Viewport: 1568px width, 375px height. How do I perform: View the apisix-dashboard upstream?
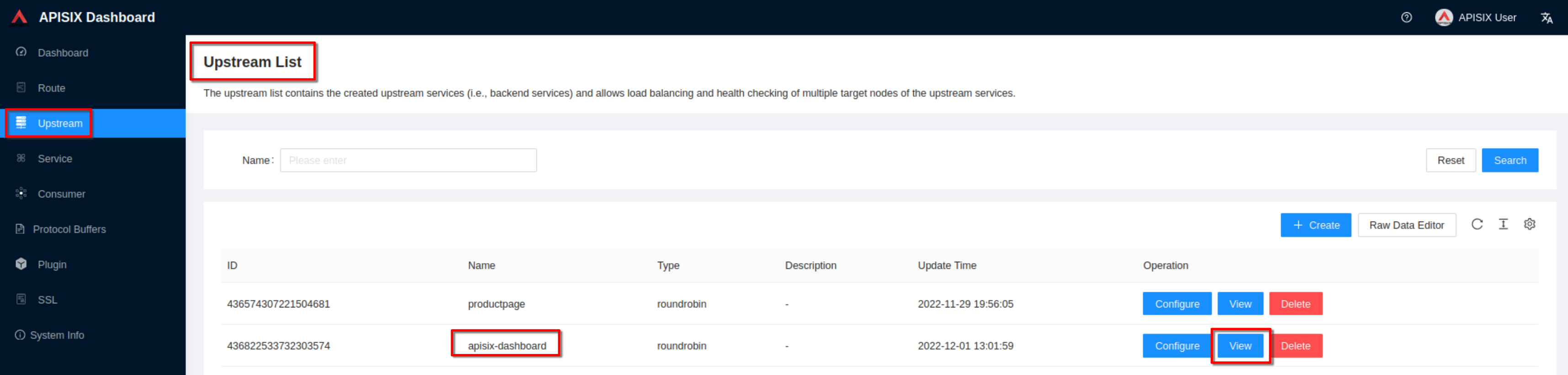coord(1240,346)
